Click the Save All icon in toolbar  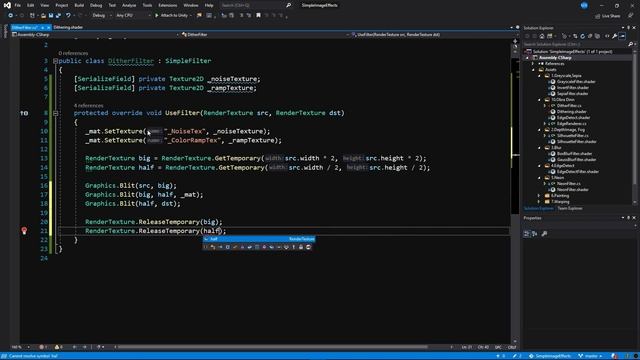[x=58, y=16]
